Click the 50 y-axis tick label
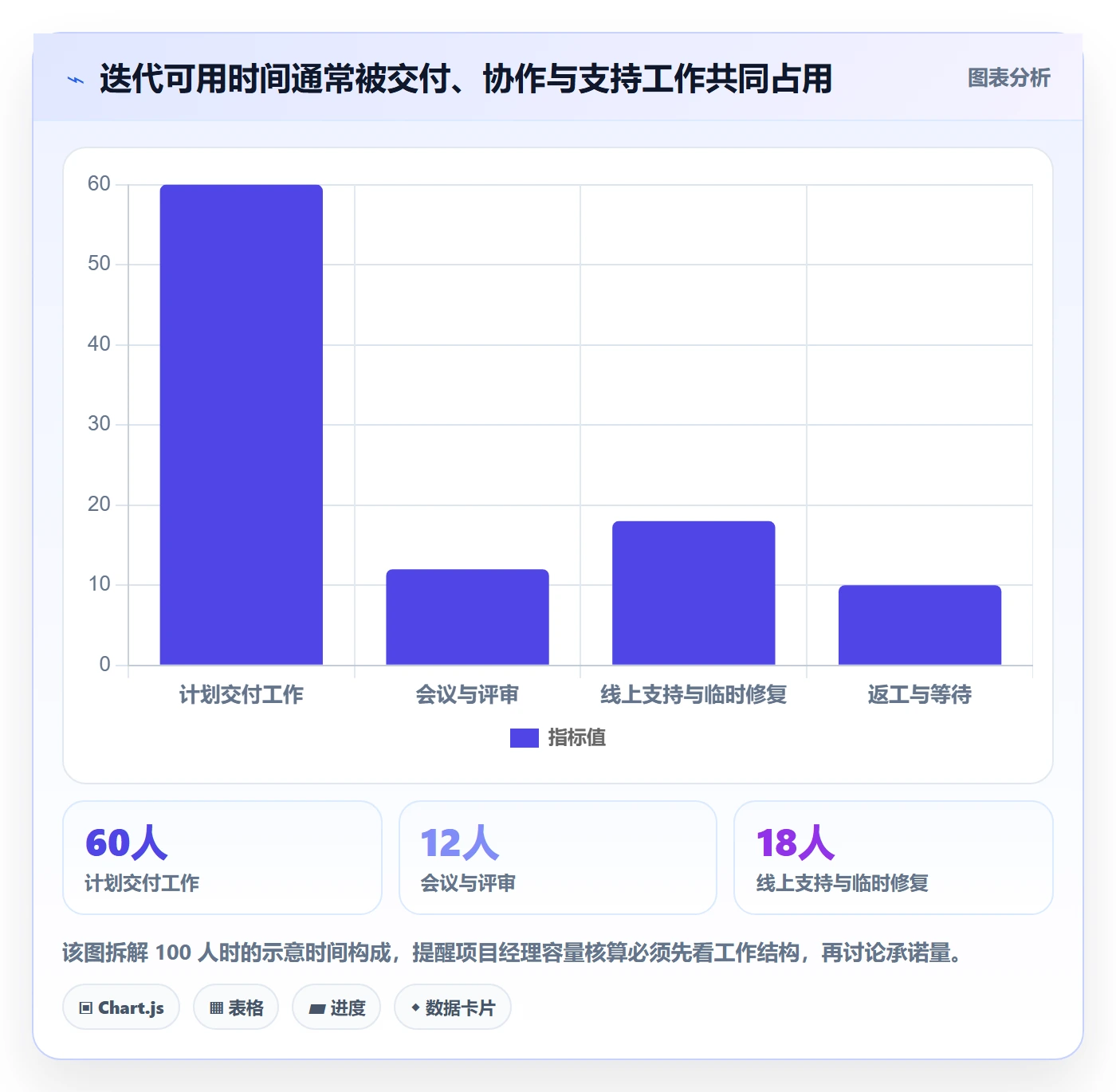This screenshot has height=1092, width=1116. coord(99,264)
